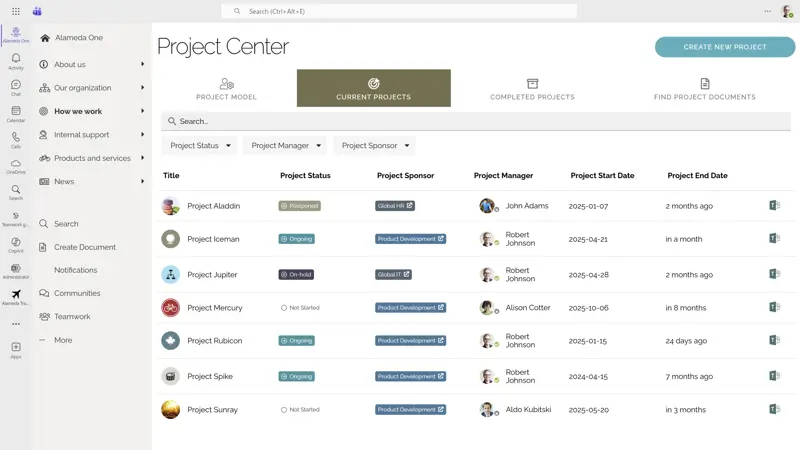Open OneDrive cloud icon in rail
The width and height of the screenshot is (800, 450).
[16, 166]
